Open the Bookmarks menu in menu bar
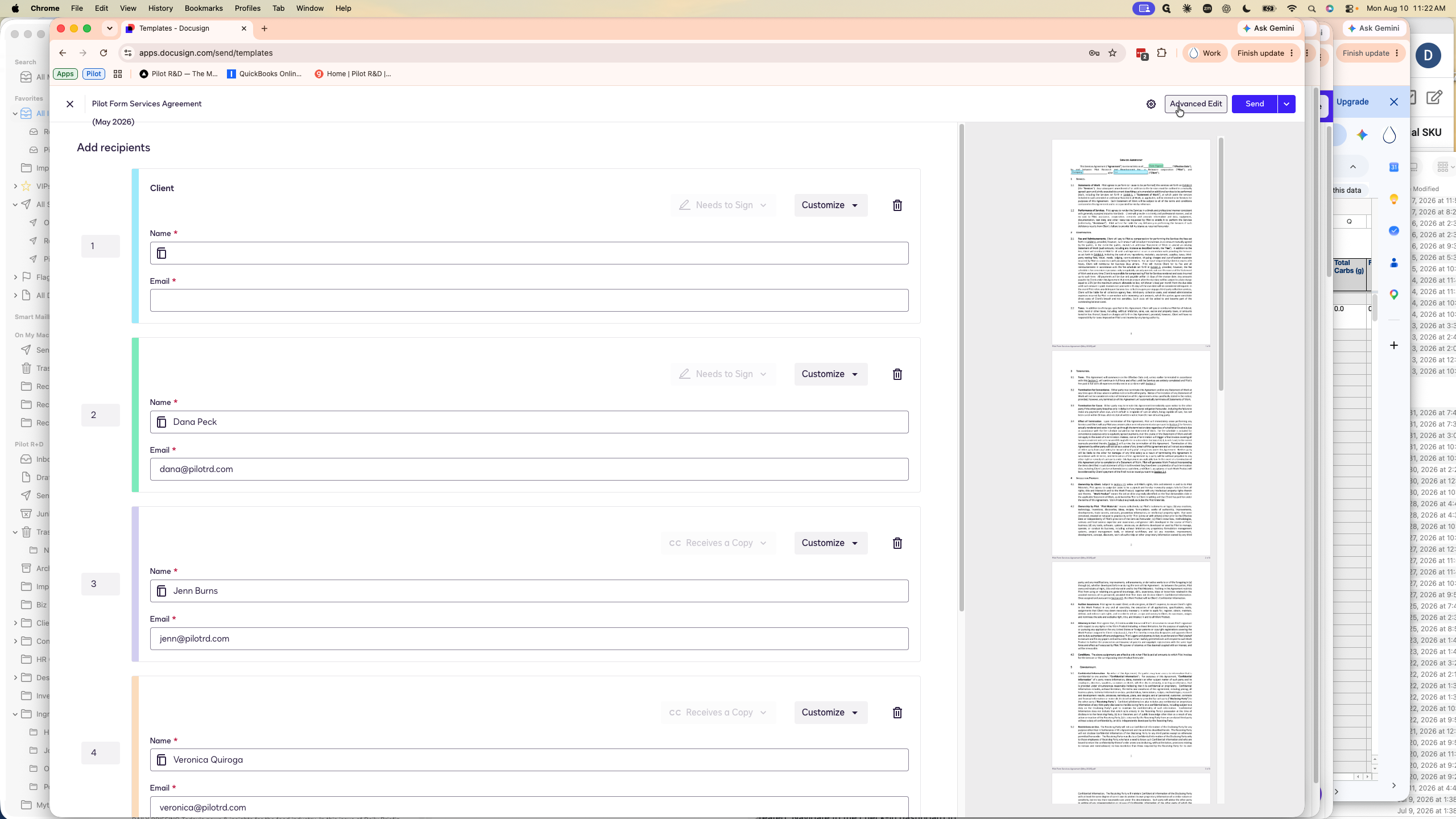Image resolution: width=1456 pixels, height=819 pixels. click(204, 8)
